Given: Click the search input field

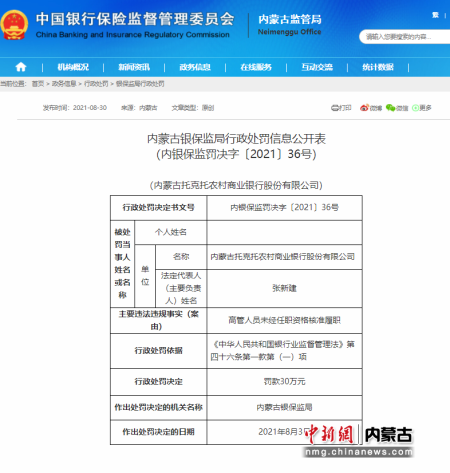Looking at the screenshot, I should click(405, 37).
